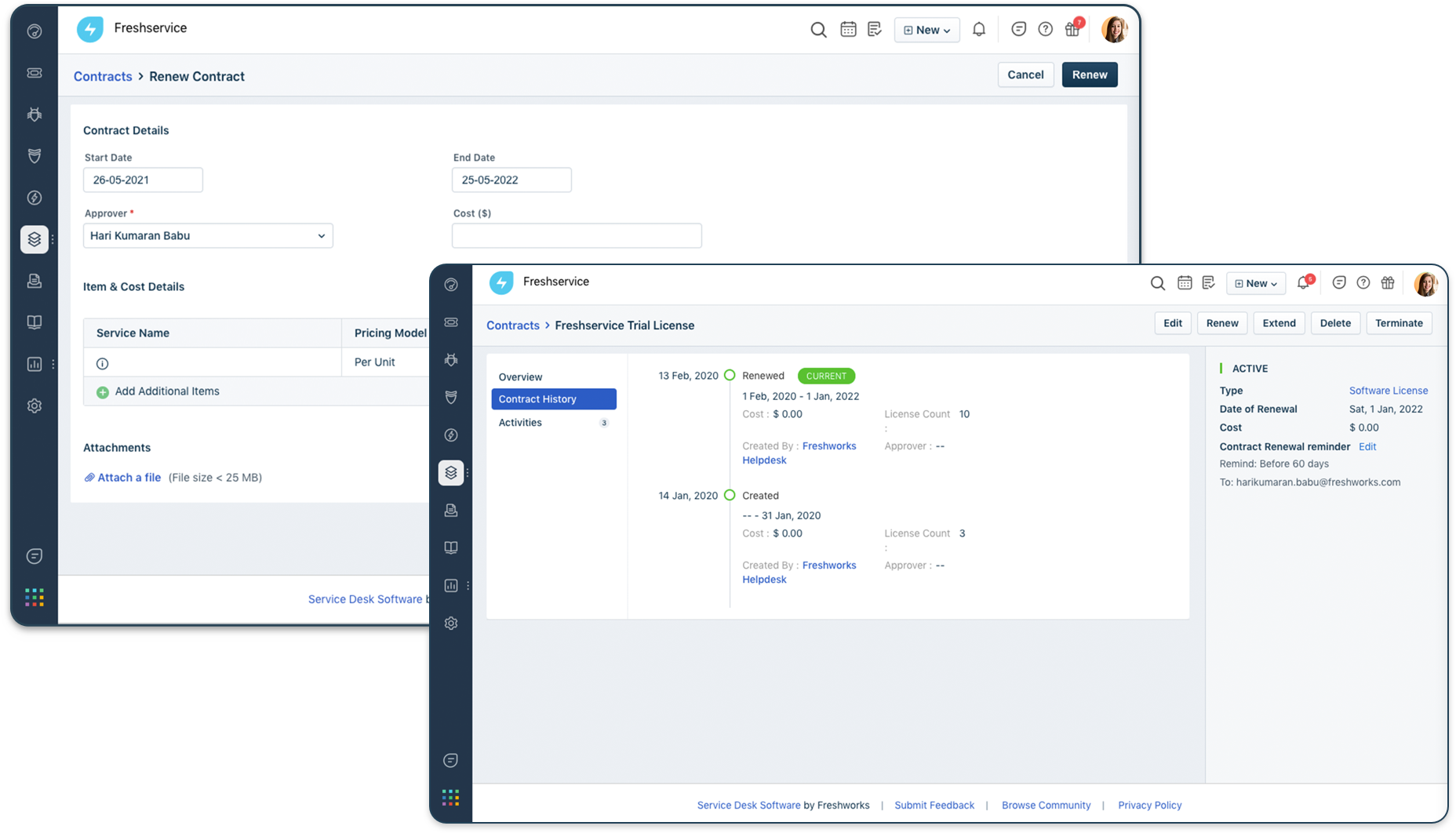The image size is (1456, 833).
Task: Open the New dropdown in front window
Action: point(1255,283)
